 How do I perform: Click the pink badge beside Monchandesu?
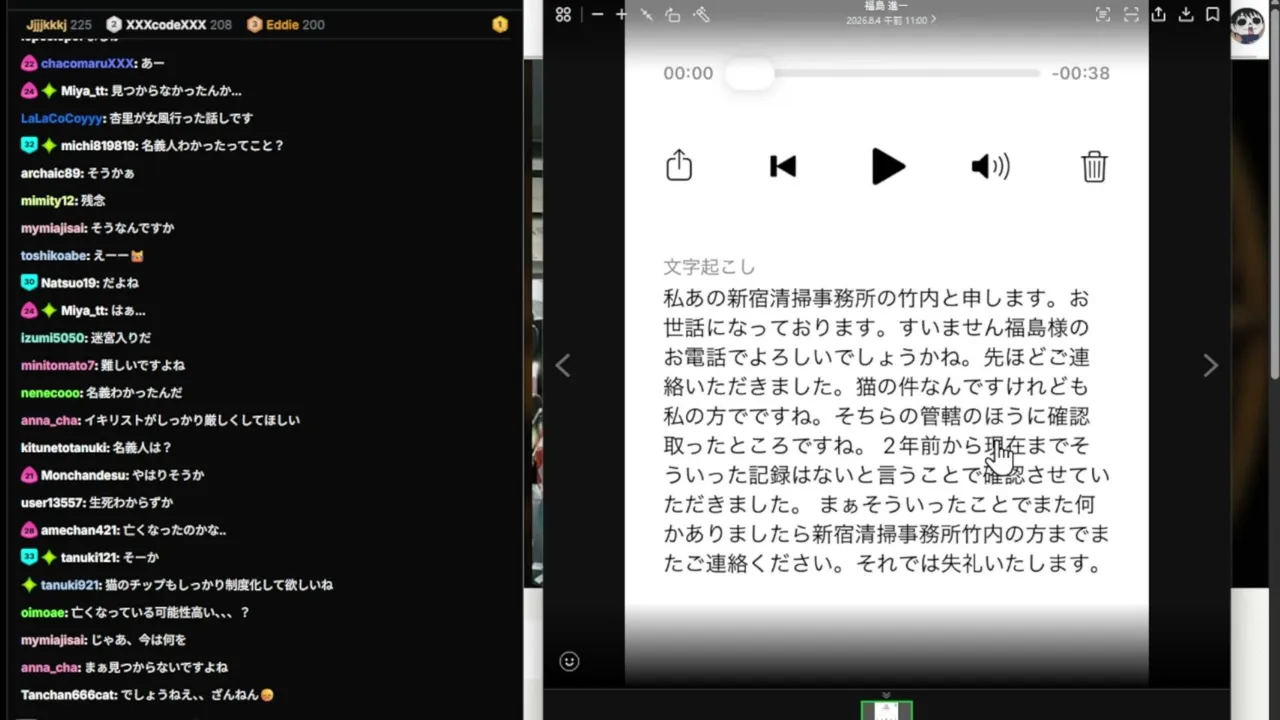pos(29,475)
